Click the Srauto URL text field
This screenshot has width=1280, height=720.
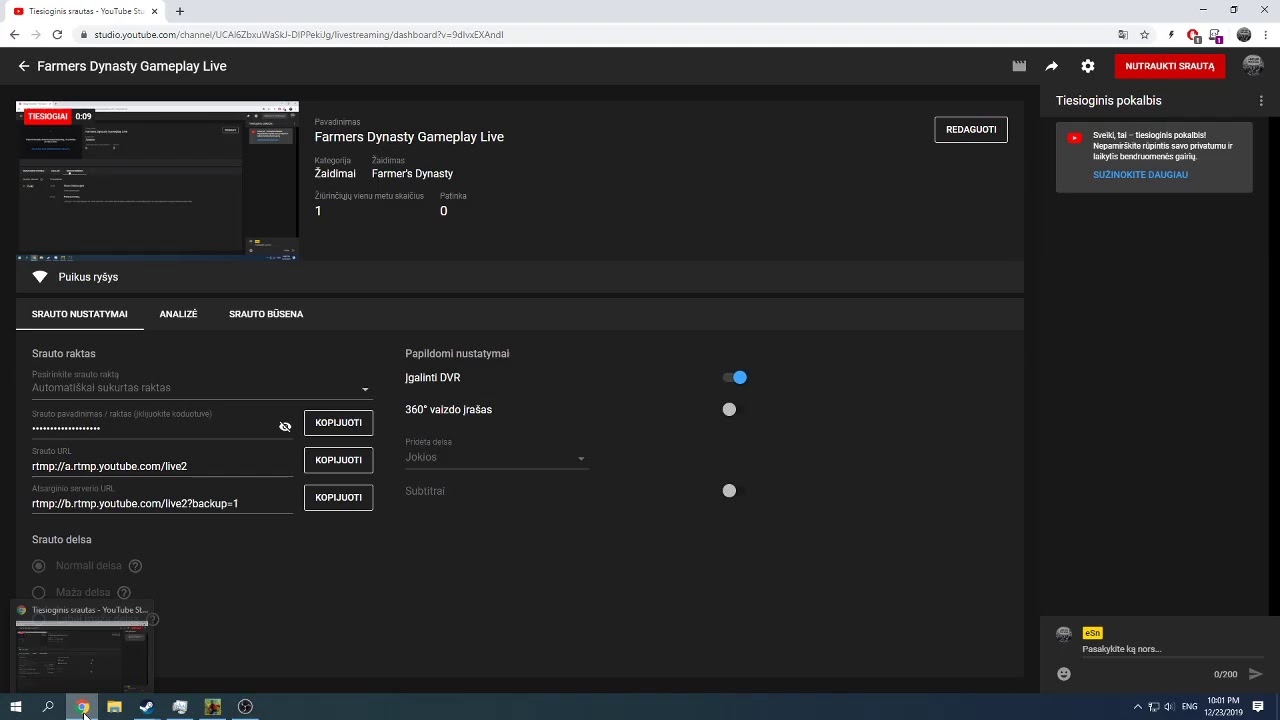tap(162, 466)
